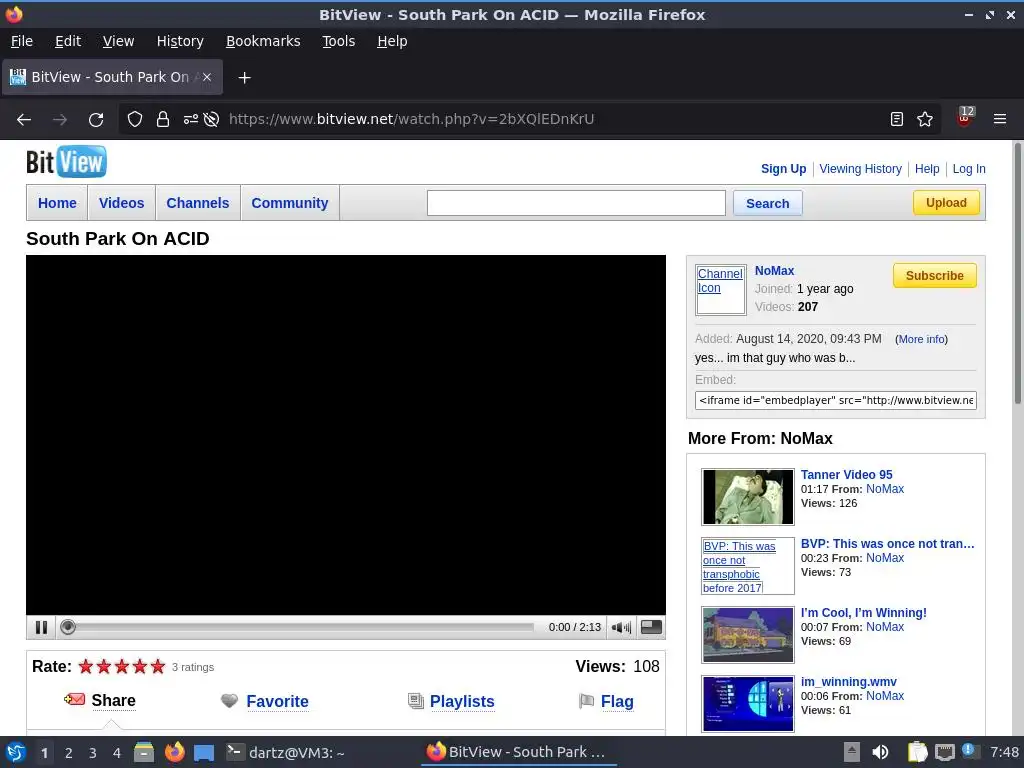Reload the page with the refresh icon
Image resolution: width=1024 pixels, height=768 pixels.
96,120
